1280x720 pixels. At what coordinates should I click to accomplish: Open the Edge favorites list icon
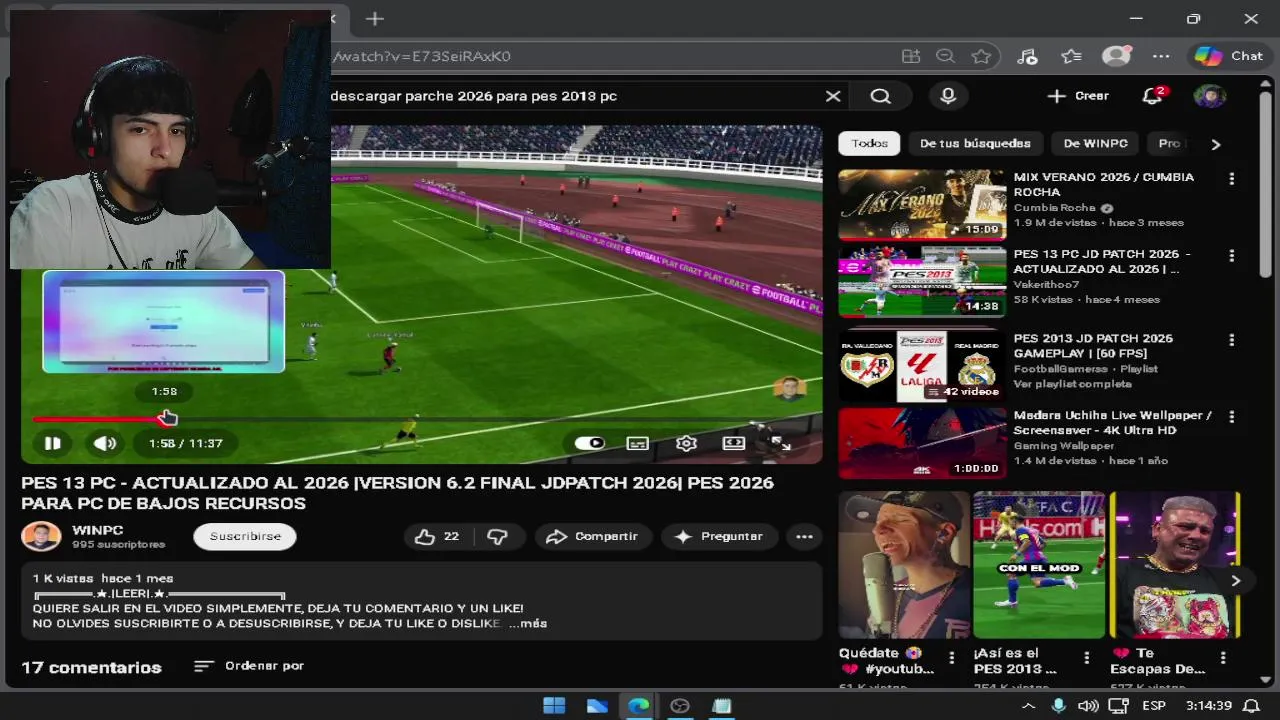[1072, 57]
